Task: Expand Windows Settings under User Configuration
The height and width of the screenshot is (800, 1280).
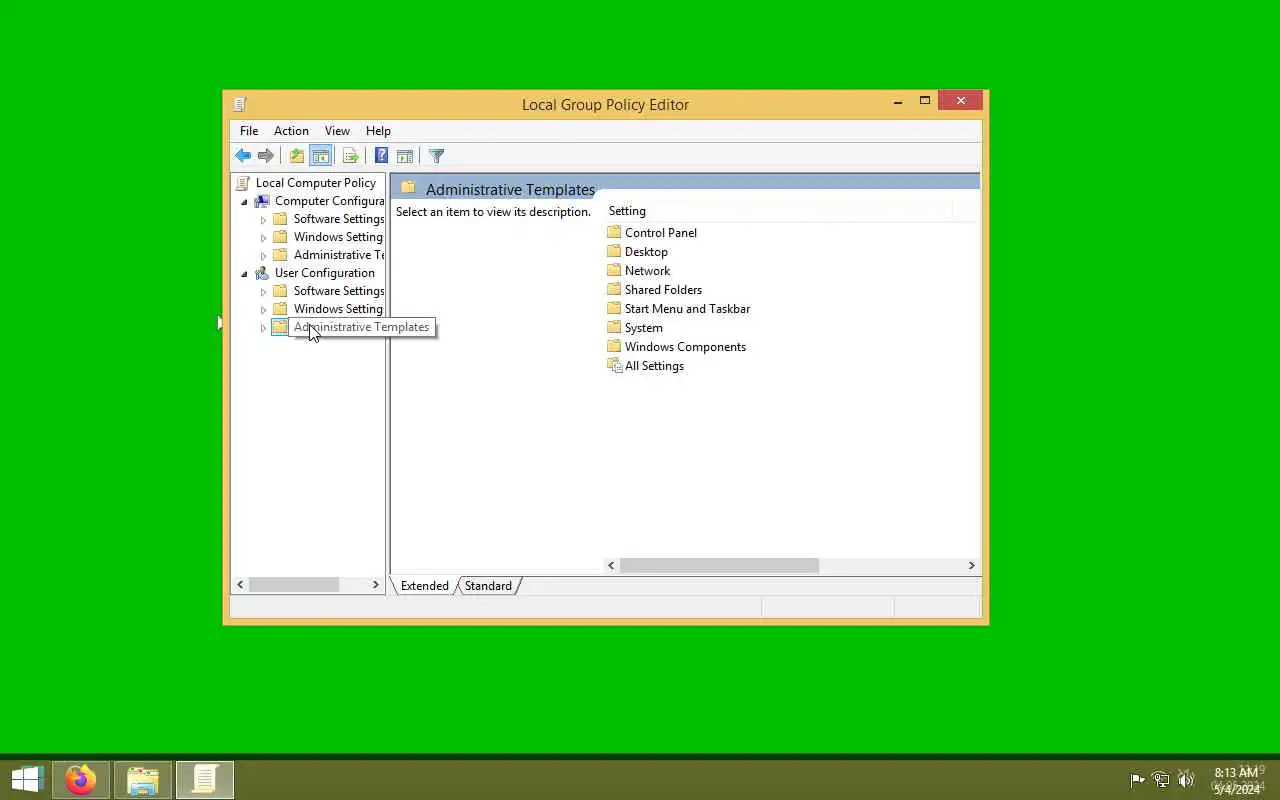Action: (x=263, y=310)
